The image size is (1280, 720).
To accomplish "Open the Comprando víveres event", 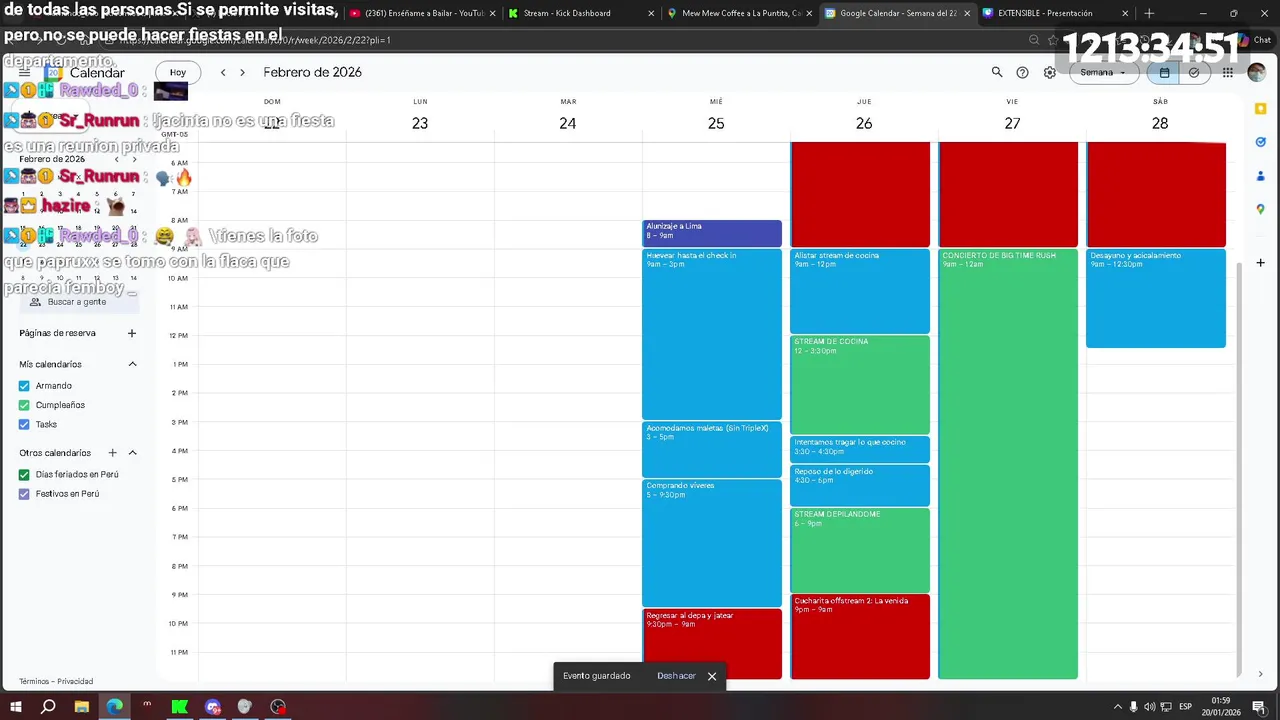I will pos(712,543).
